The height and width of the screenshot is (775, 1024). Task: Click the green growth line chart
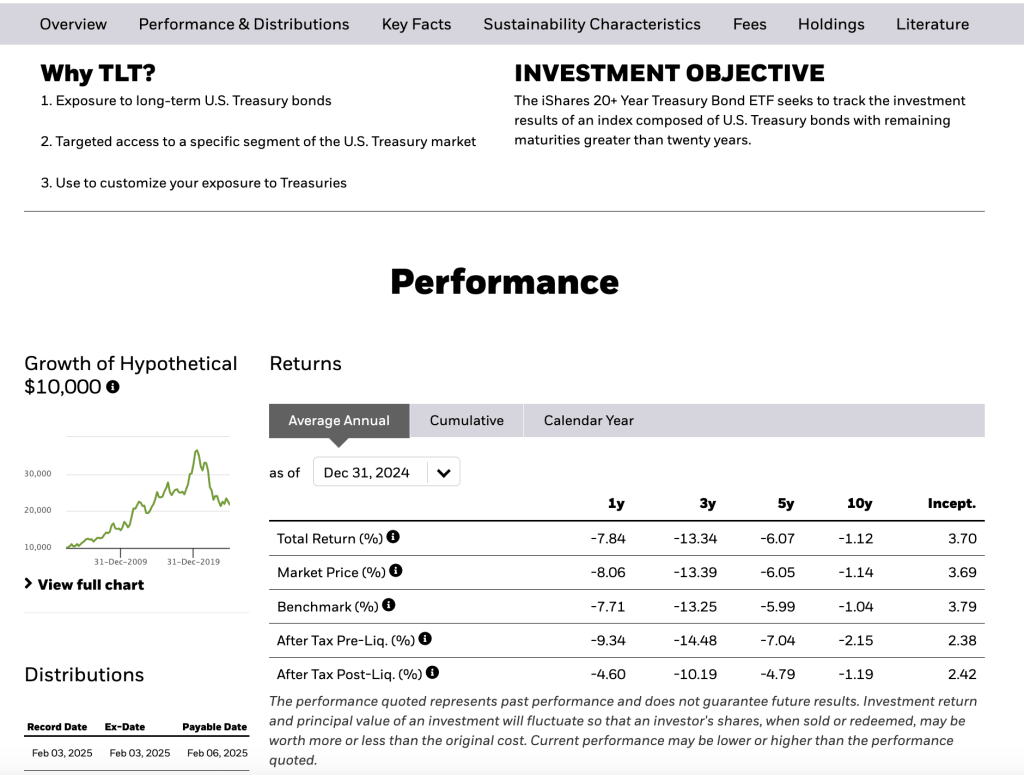(x=148, y=500)
